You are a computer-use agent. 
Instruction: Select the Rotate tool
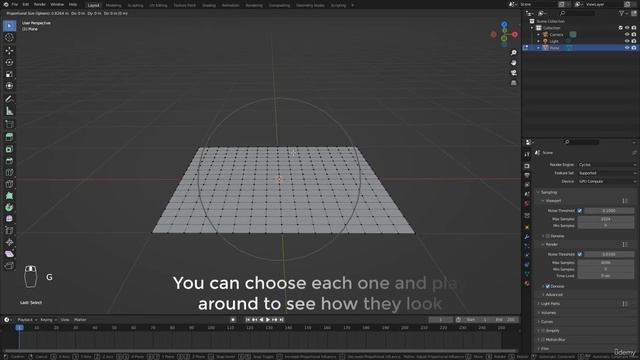pyautogui.click(x=9, y=62)
